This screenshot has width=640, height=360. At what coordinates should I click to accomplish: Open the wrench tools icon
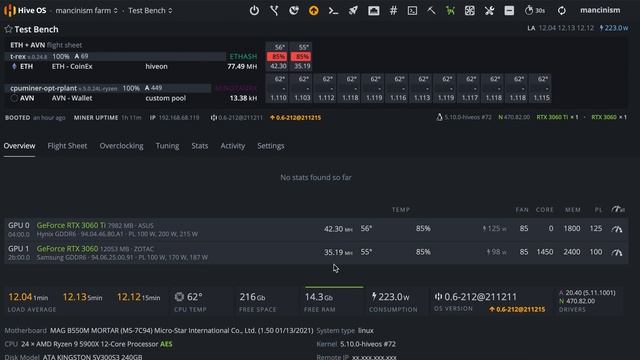(489, 11)
